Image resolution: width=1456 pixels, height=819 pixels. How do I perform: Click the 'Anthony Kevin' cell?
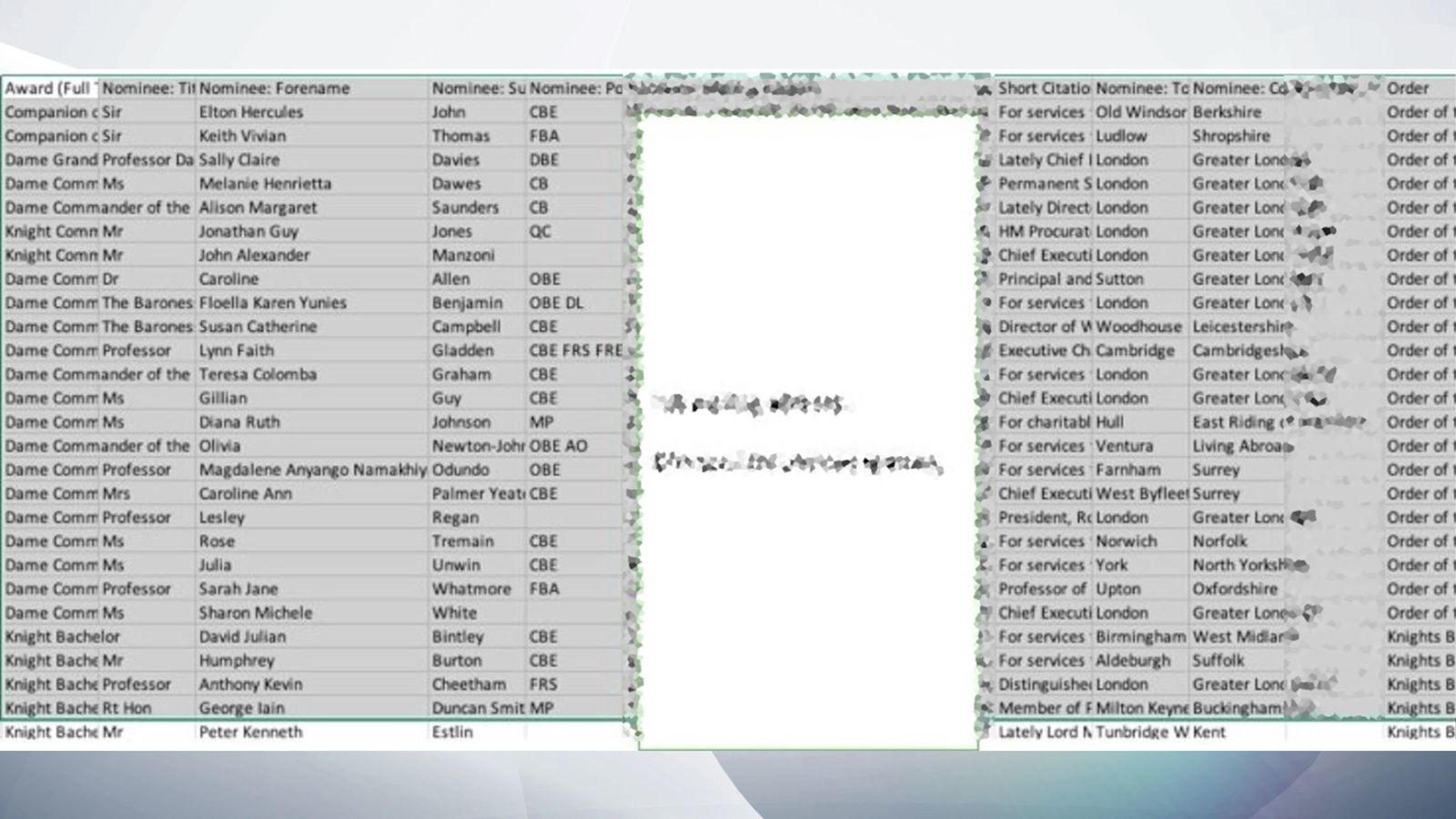point(312,683)
